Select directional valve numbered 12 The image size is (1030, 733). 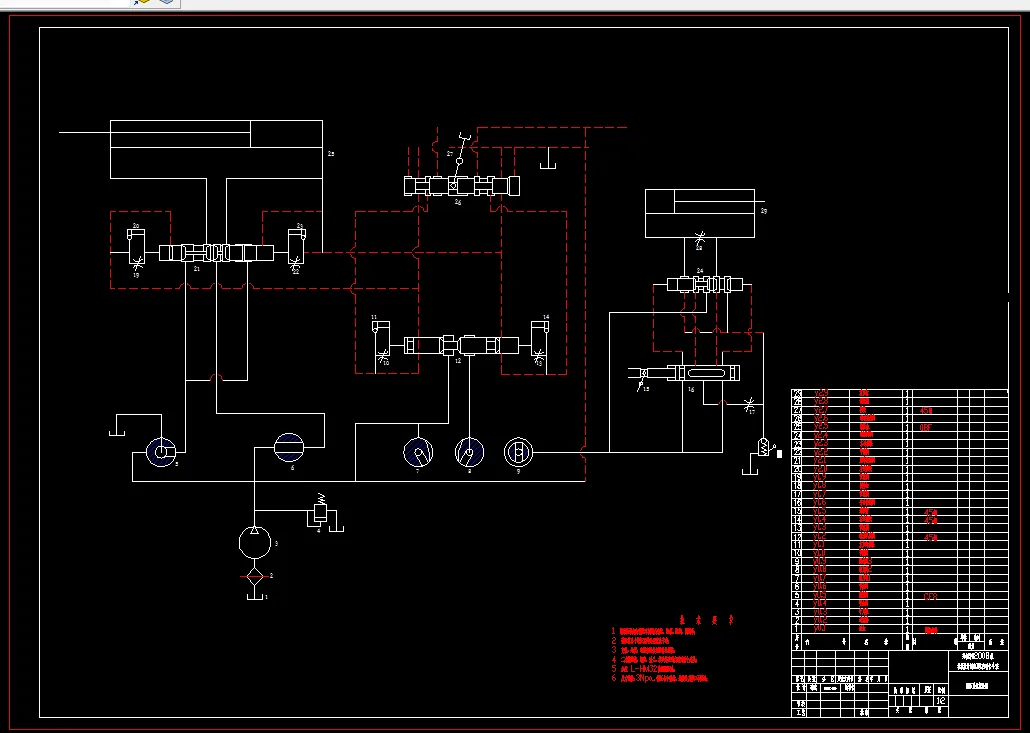[461, 345]
